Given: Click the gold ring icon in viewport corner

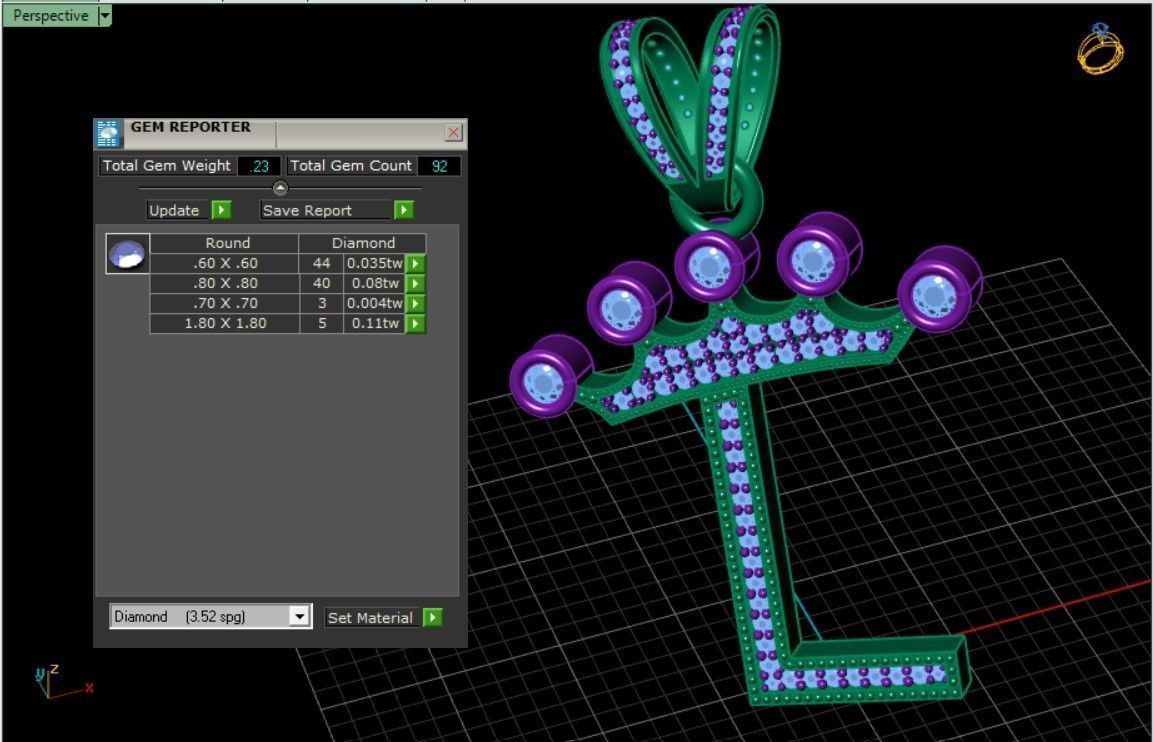Looking at the screenshot, I should point(1101,49).
